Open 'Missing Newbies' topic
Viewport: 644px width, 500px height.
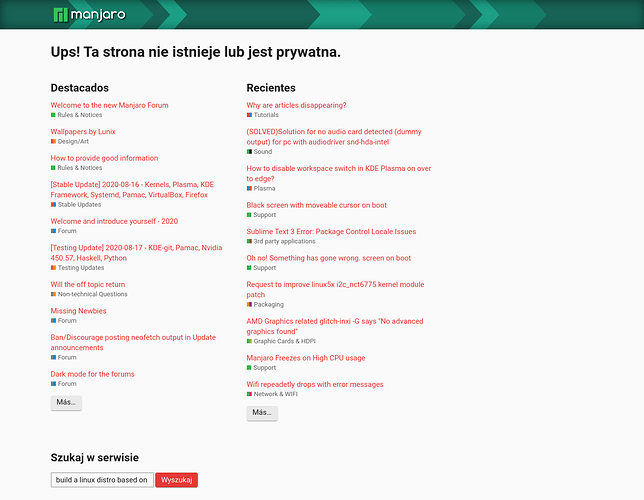[x=78, y=311]
